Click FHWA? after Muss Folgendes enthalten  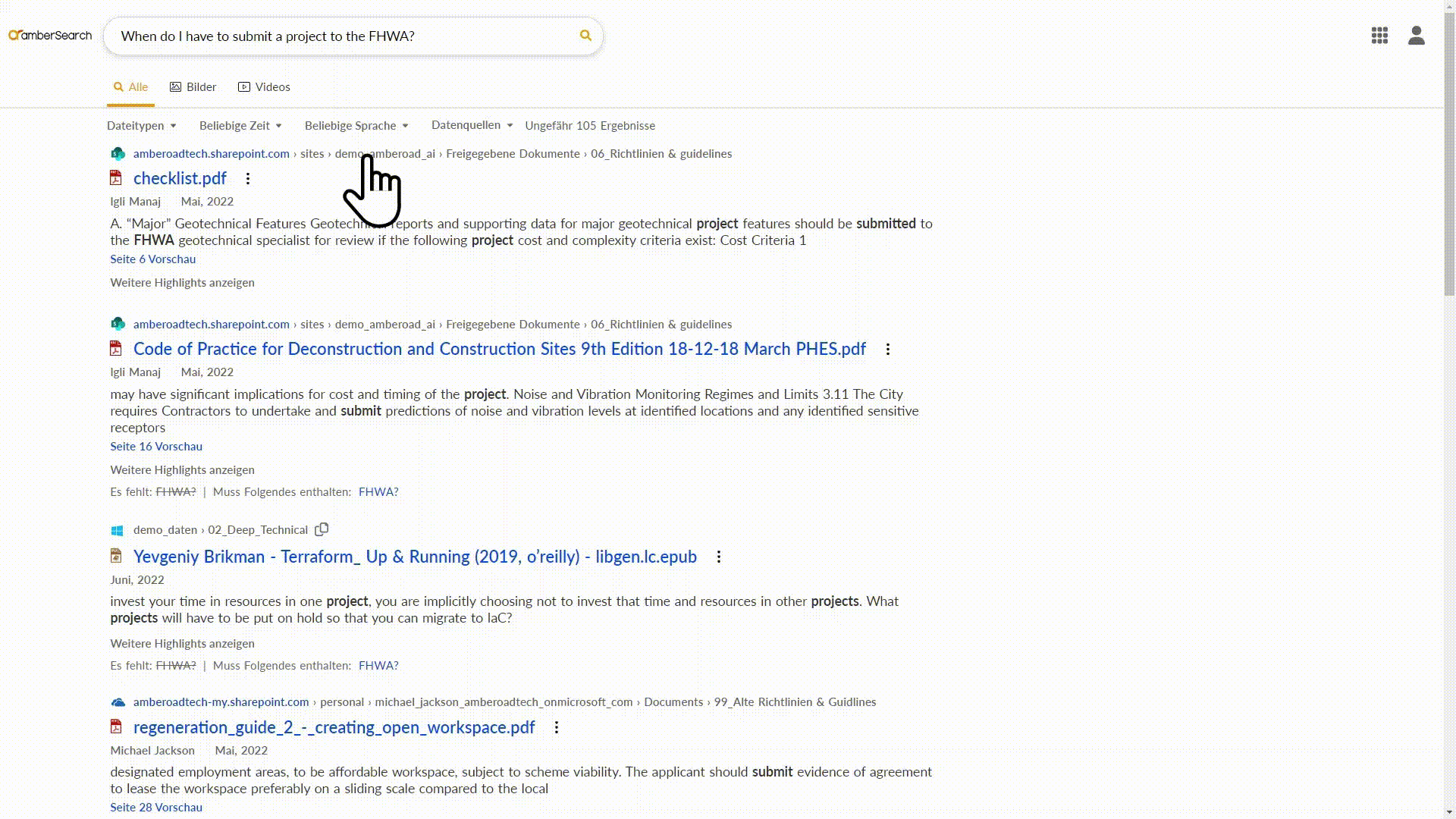pos(378,491)
